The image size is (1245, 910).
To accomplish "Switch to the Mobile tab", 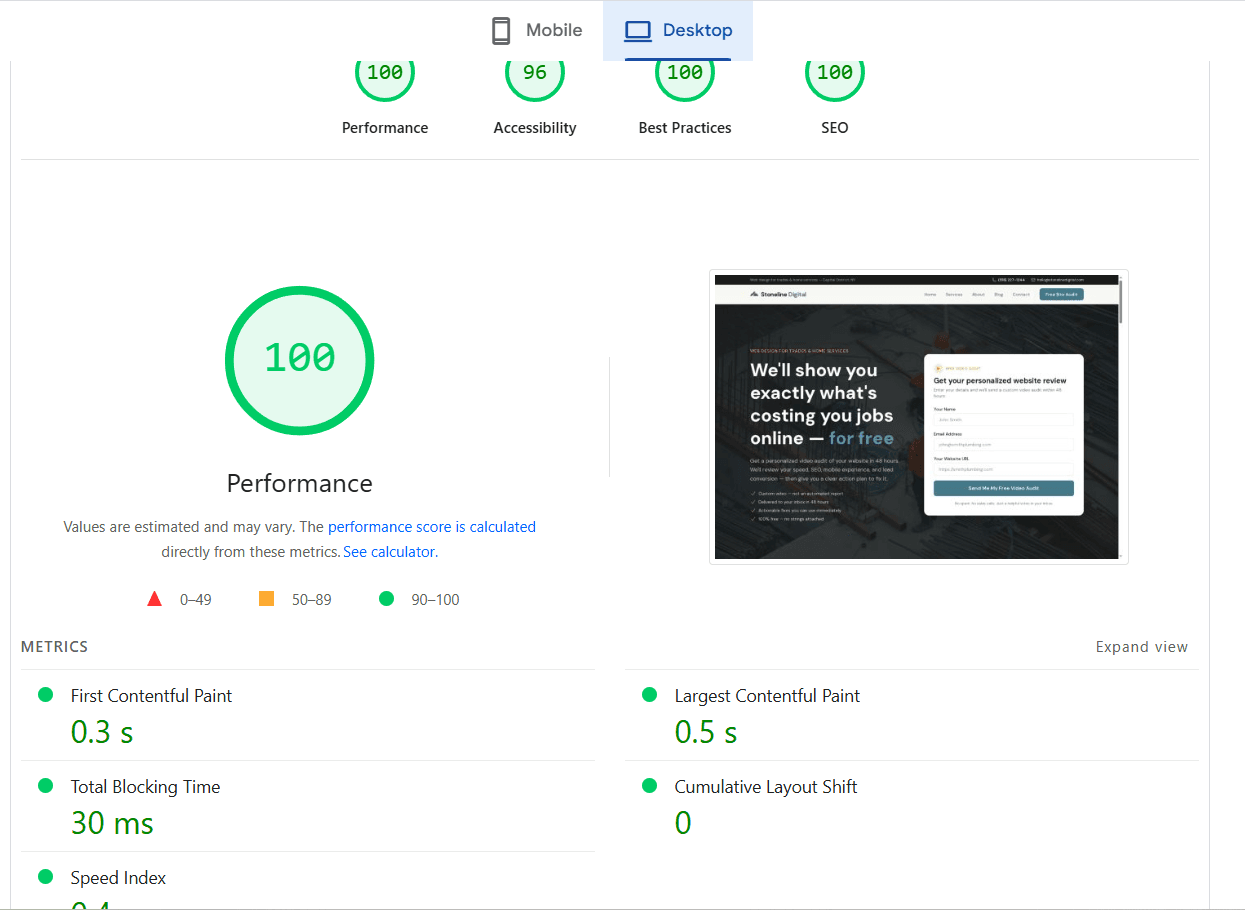I will (x=536, y=31).
